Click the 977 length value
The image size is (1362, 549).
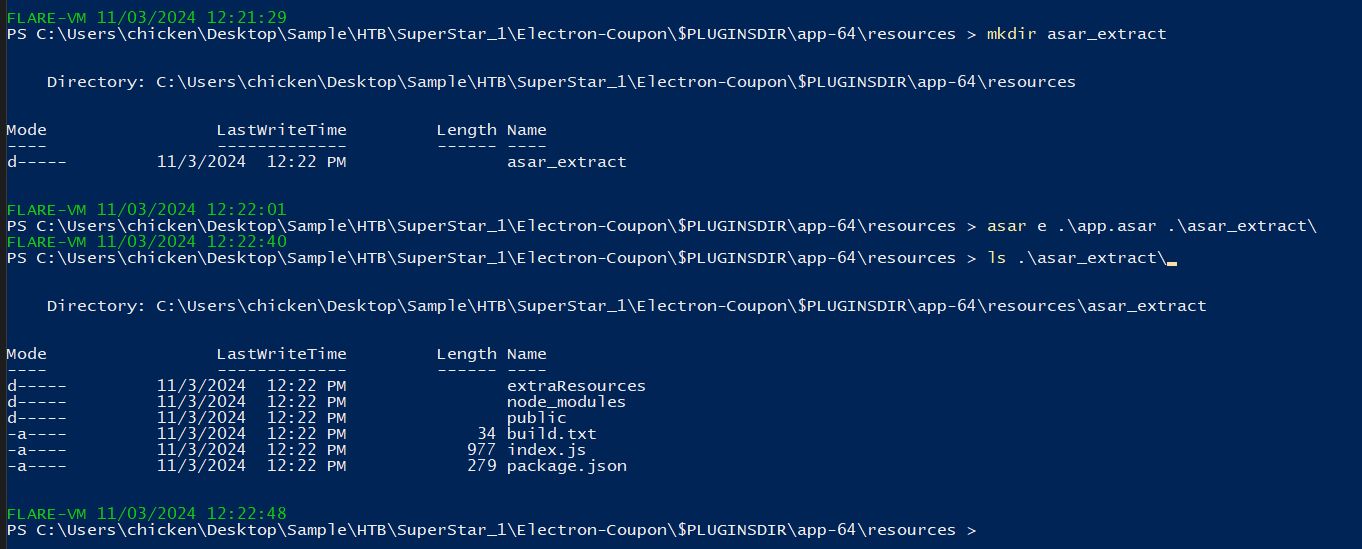point(481,450)
